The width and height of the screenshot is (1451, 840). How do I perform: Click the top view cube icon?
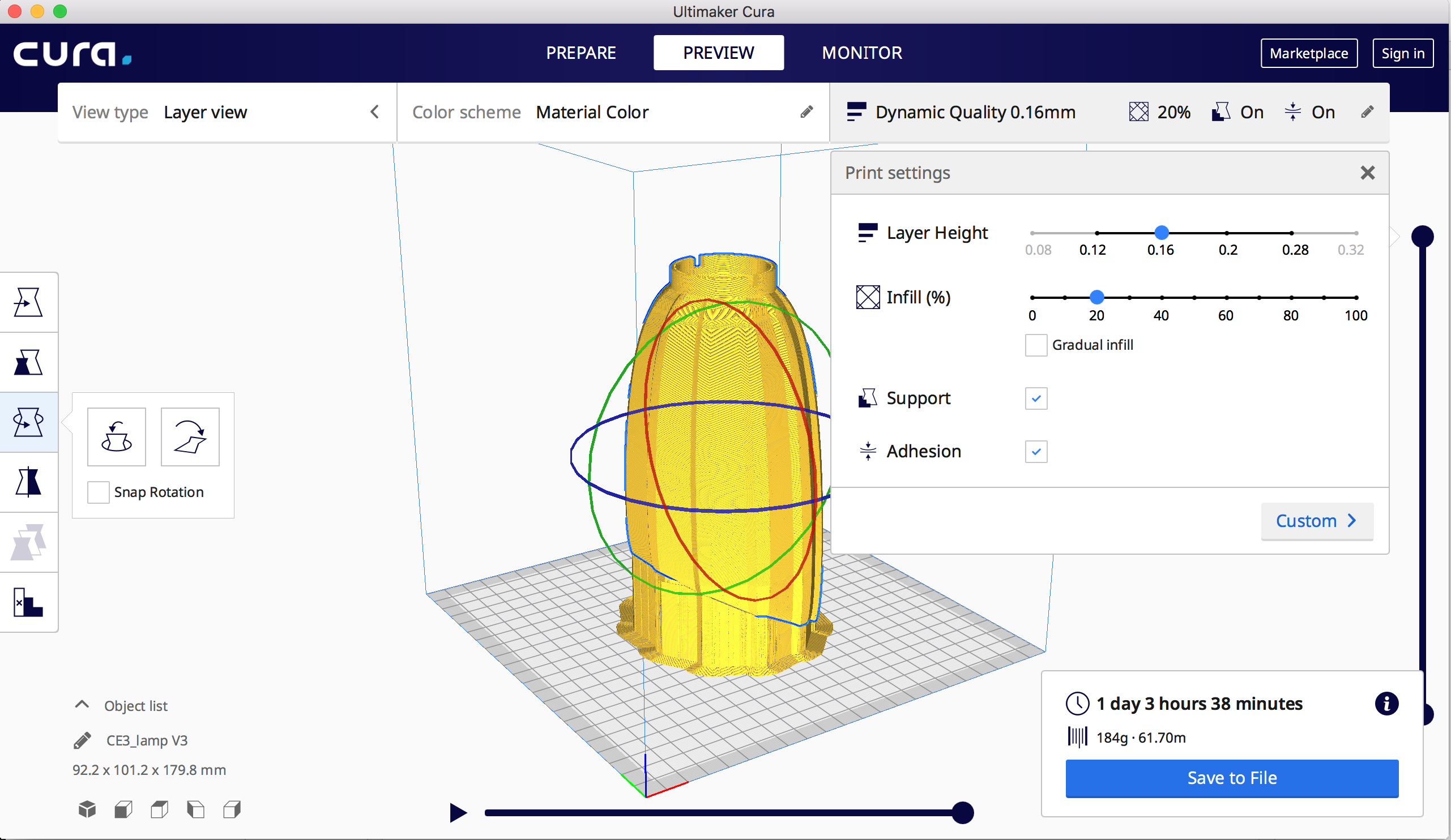[160, 809]
